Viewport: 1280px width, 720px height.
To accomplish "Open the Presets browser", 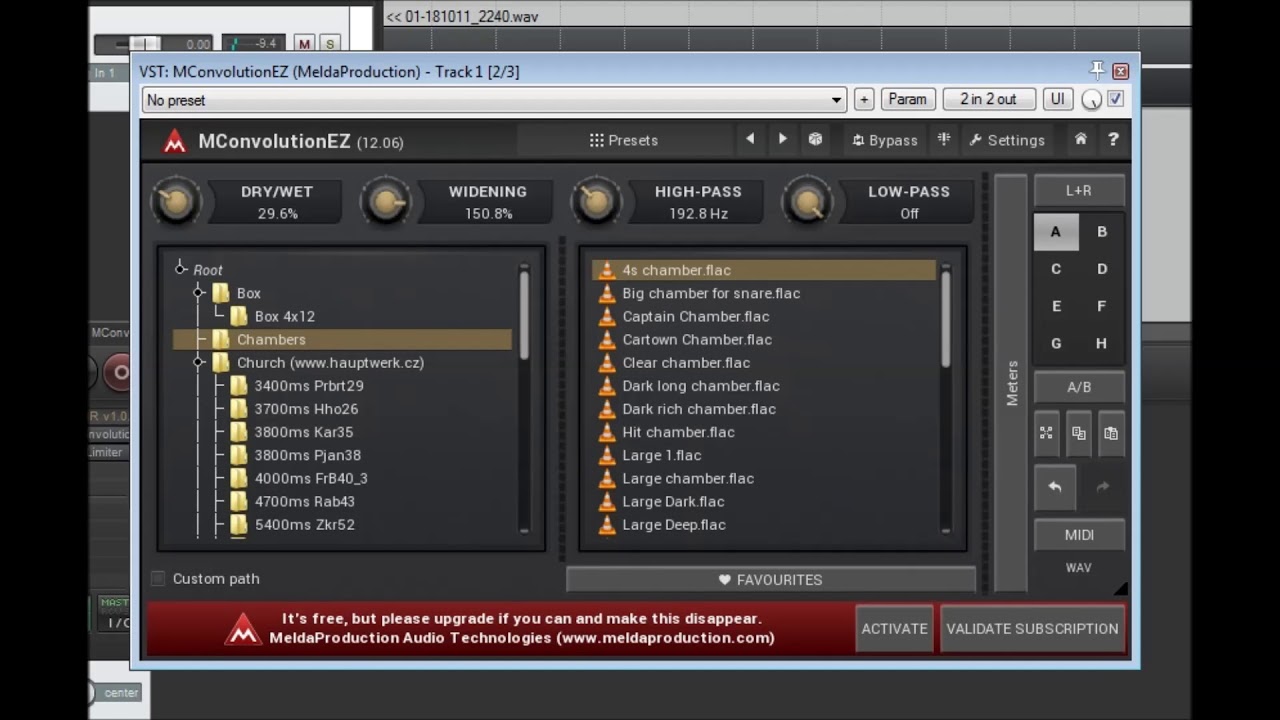I will coord(623,140).
